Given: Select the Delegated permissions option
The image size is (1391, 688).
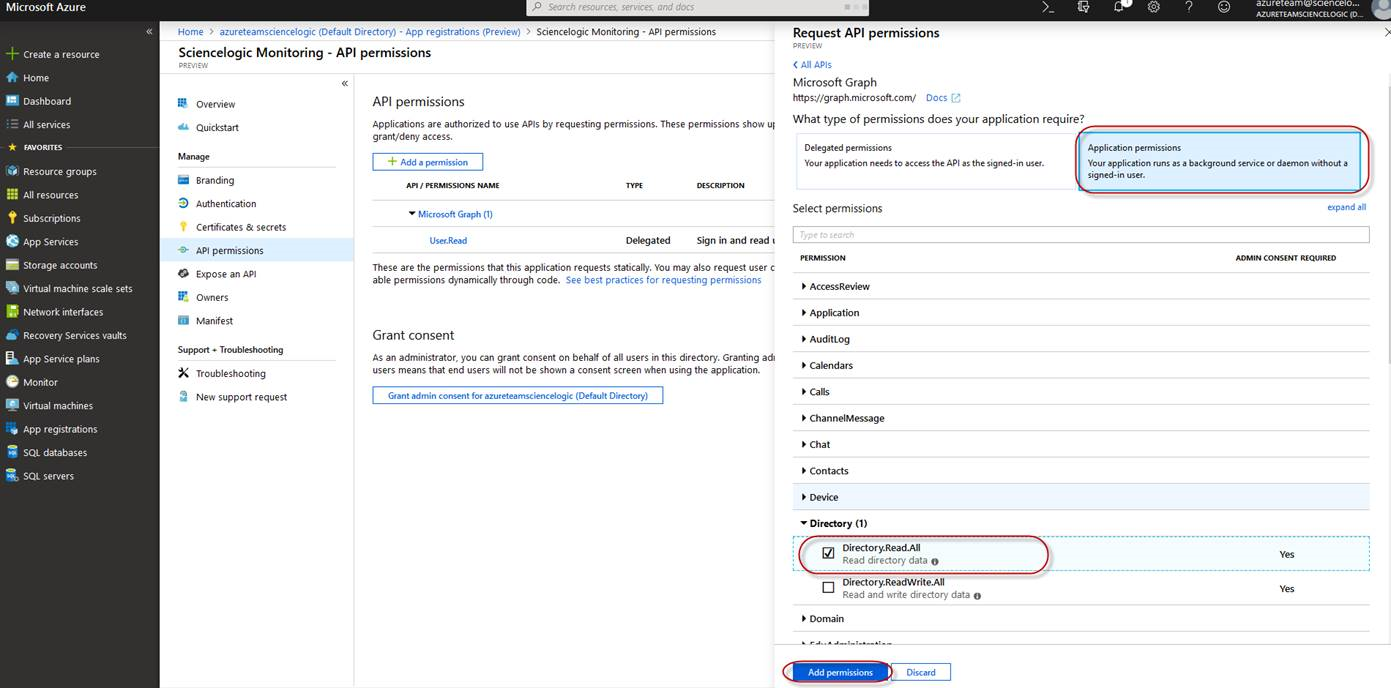Looking at the screenshot, I should [x=932, y=161].
